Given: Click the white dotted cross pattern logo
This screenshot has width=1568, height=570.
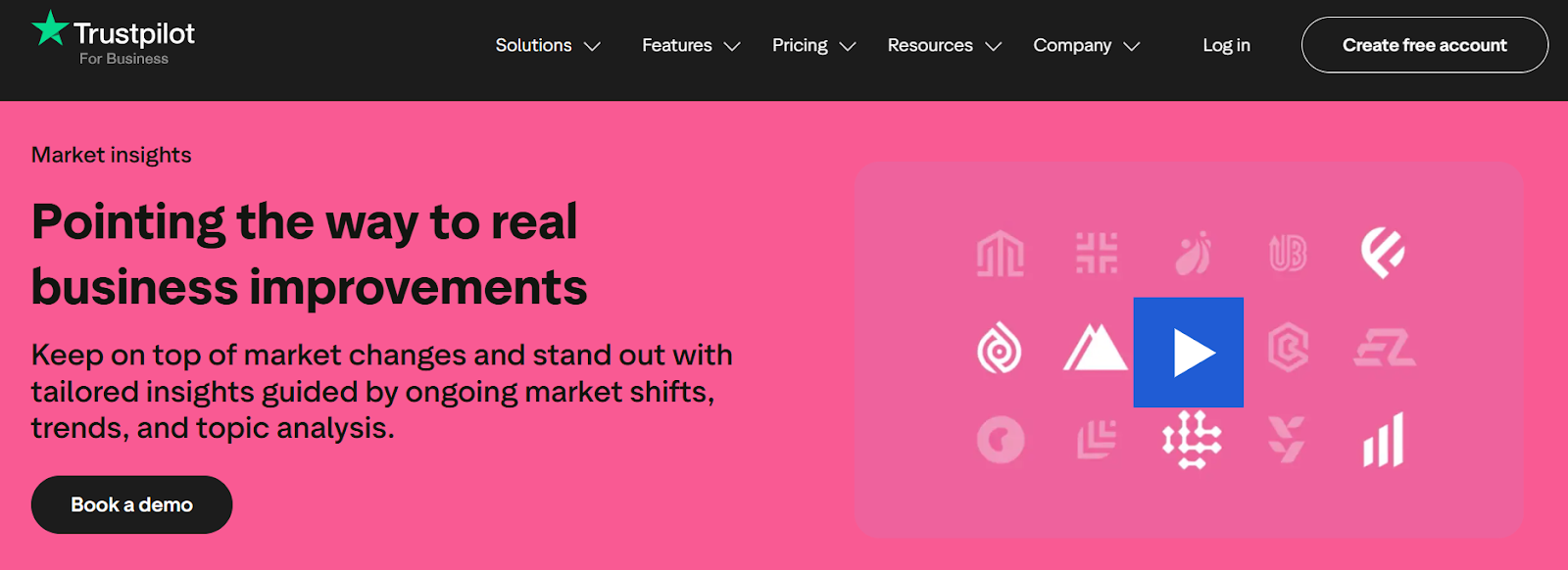Looking at the screenshot, I should point(1192,440).
